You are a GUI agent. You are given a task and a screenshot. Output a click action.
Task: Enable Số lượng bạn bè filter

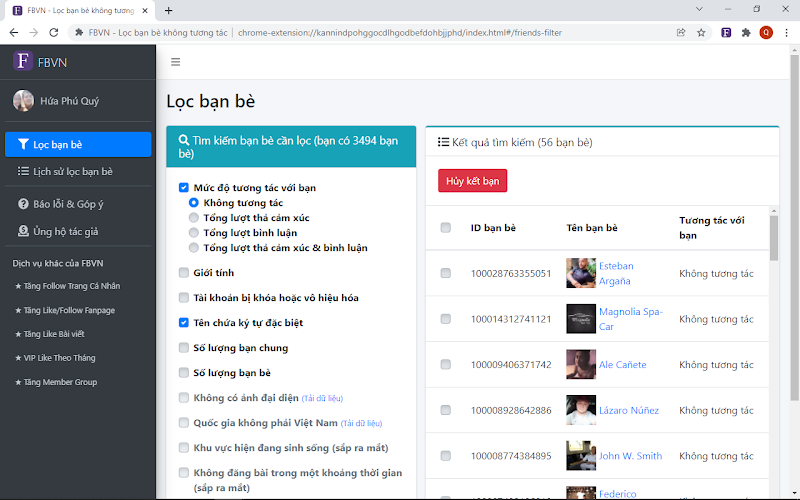point(184,372)
